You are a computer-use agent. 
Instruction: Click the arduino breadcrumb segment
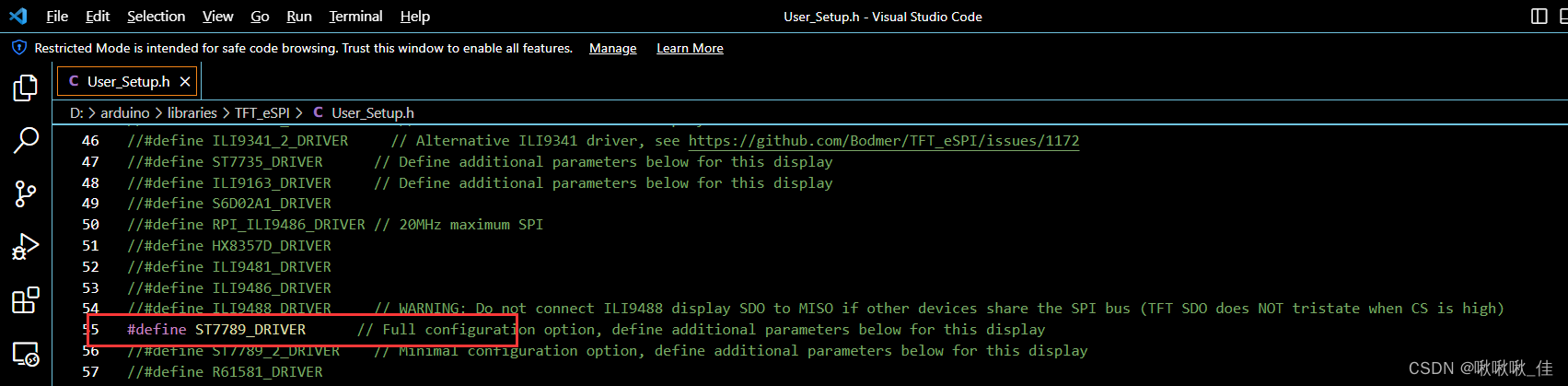tap(125, 112)
